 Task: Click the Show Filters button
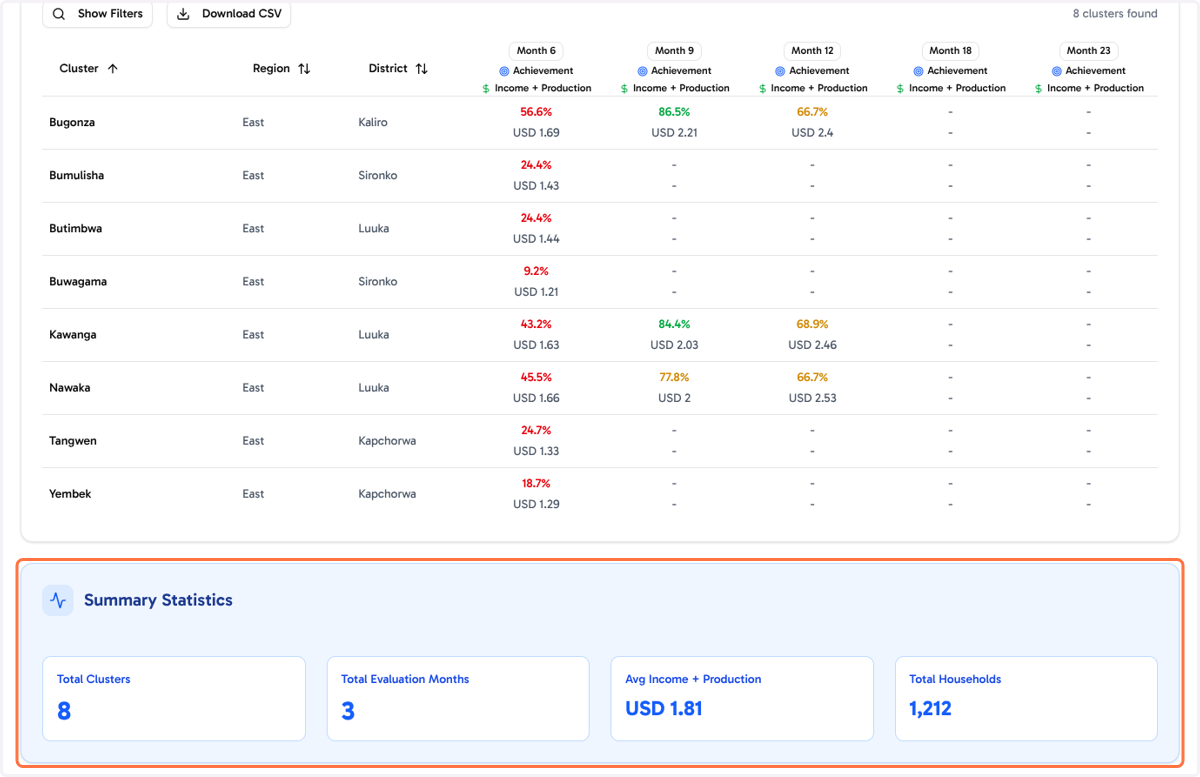(x=97, y=14)
